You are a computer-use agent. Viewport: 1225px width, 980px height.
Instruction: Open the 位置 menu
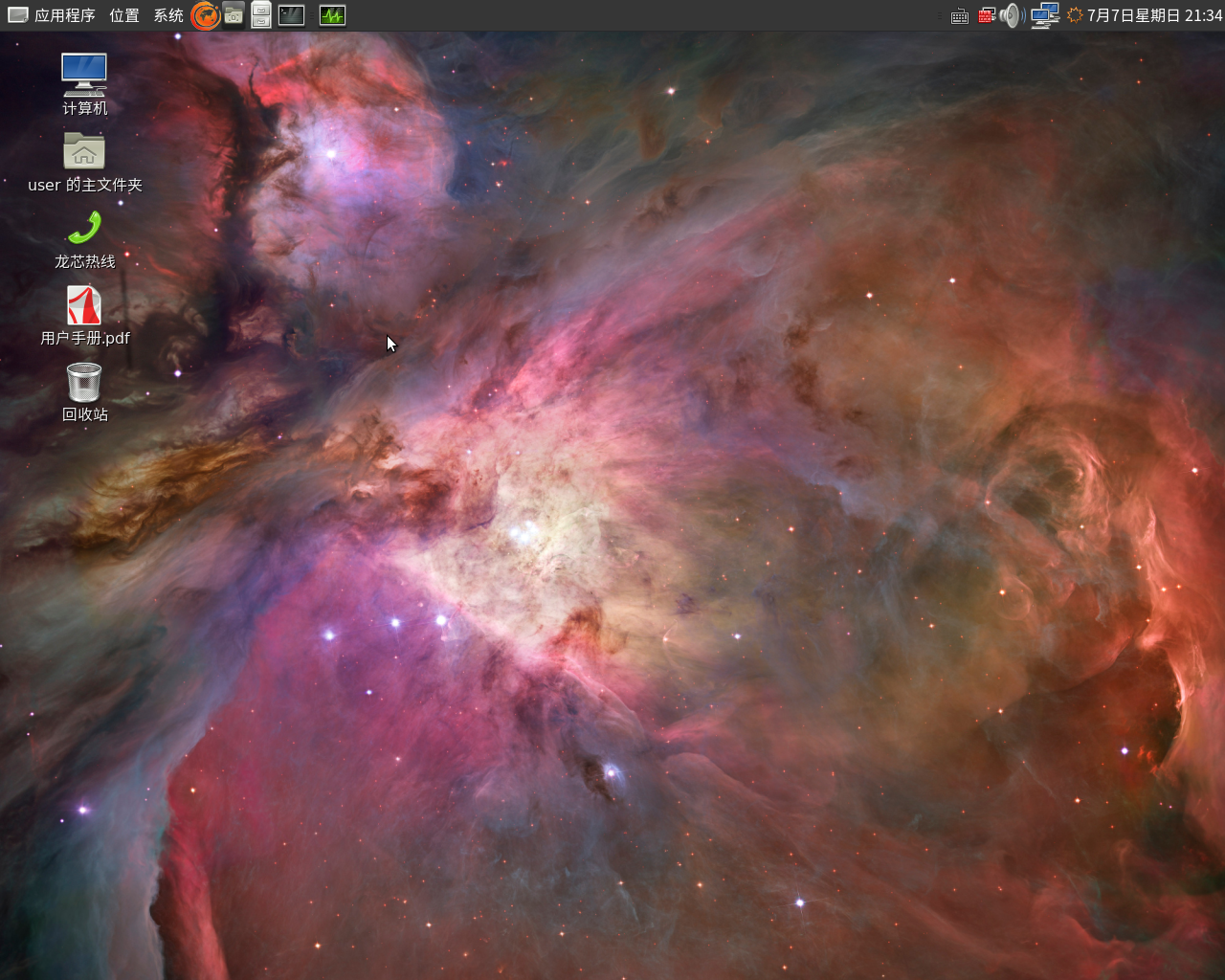click(123, 15)
